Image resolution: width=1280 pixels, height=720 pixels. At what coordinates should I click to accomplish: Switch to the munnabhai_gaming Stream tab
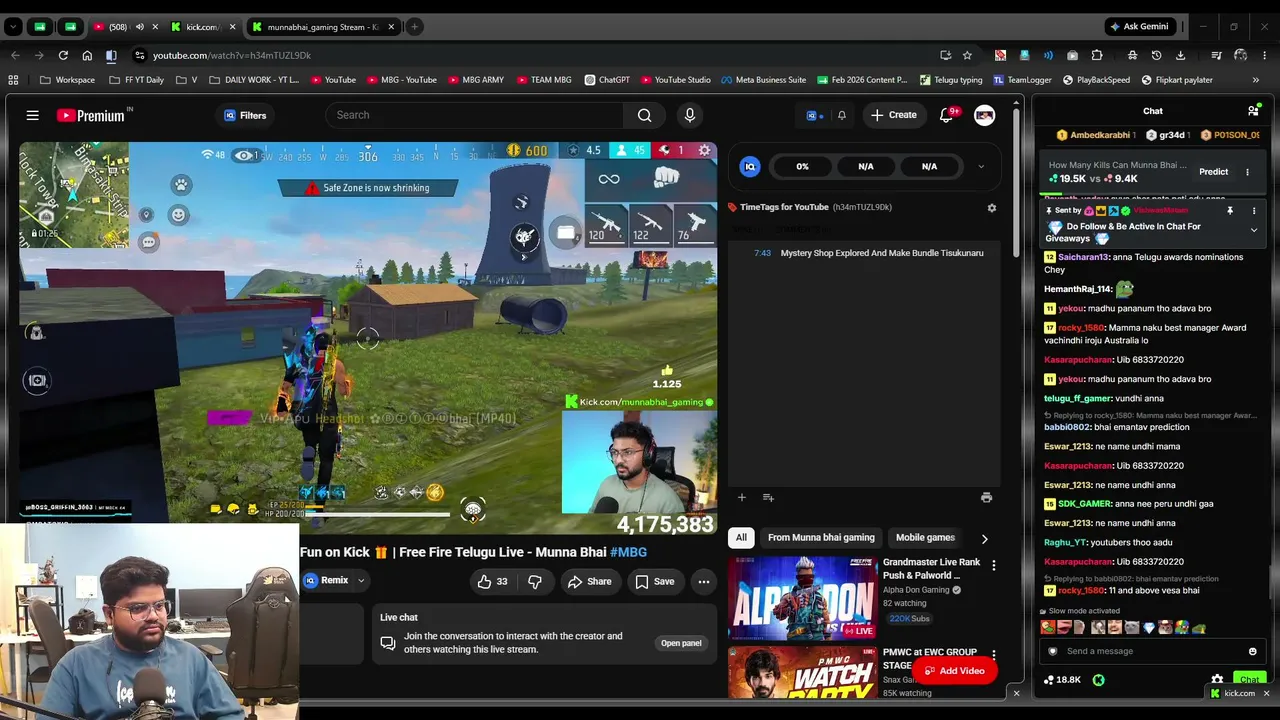323,27
